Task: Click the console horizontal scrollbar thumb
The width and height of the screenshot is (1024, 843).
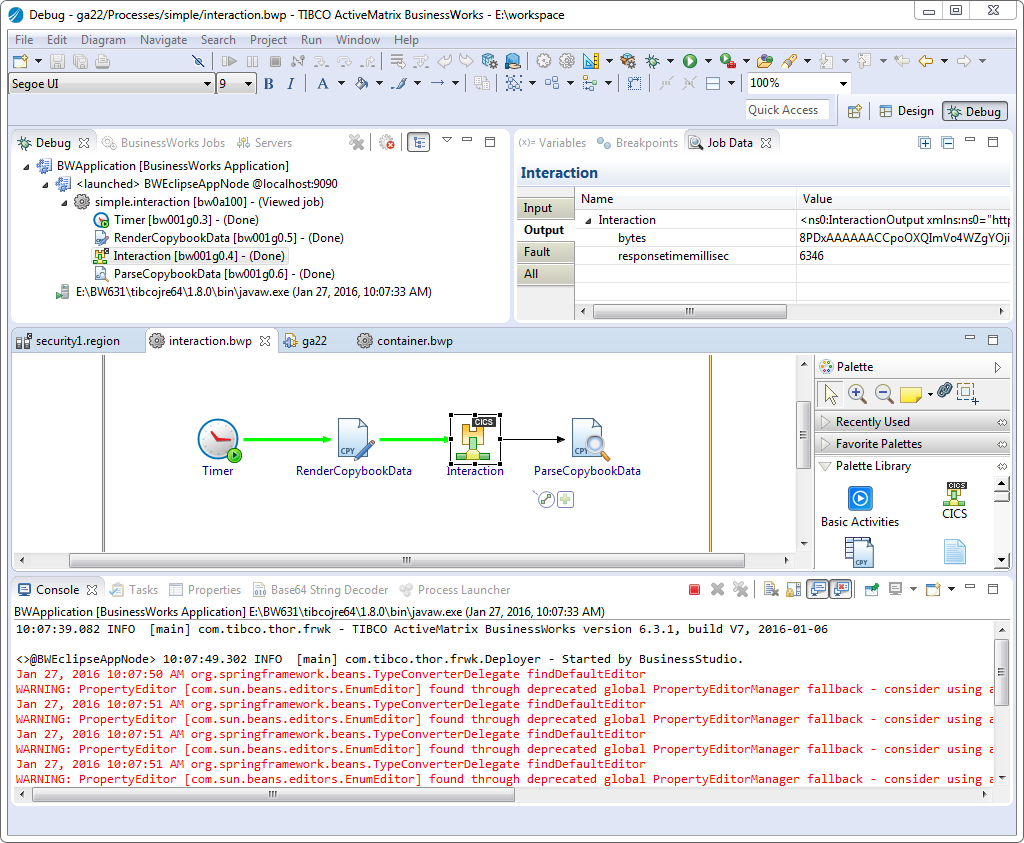Action: click(273, 795)
